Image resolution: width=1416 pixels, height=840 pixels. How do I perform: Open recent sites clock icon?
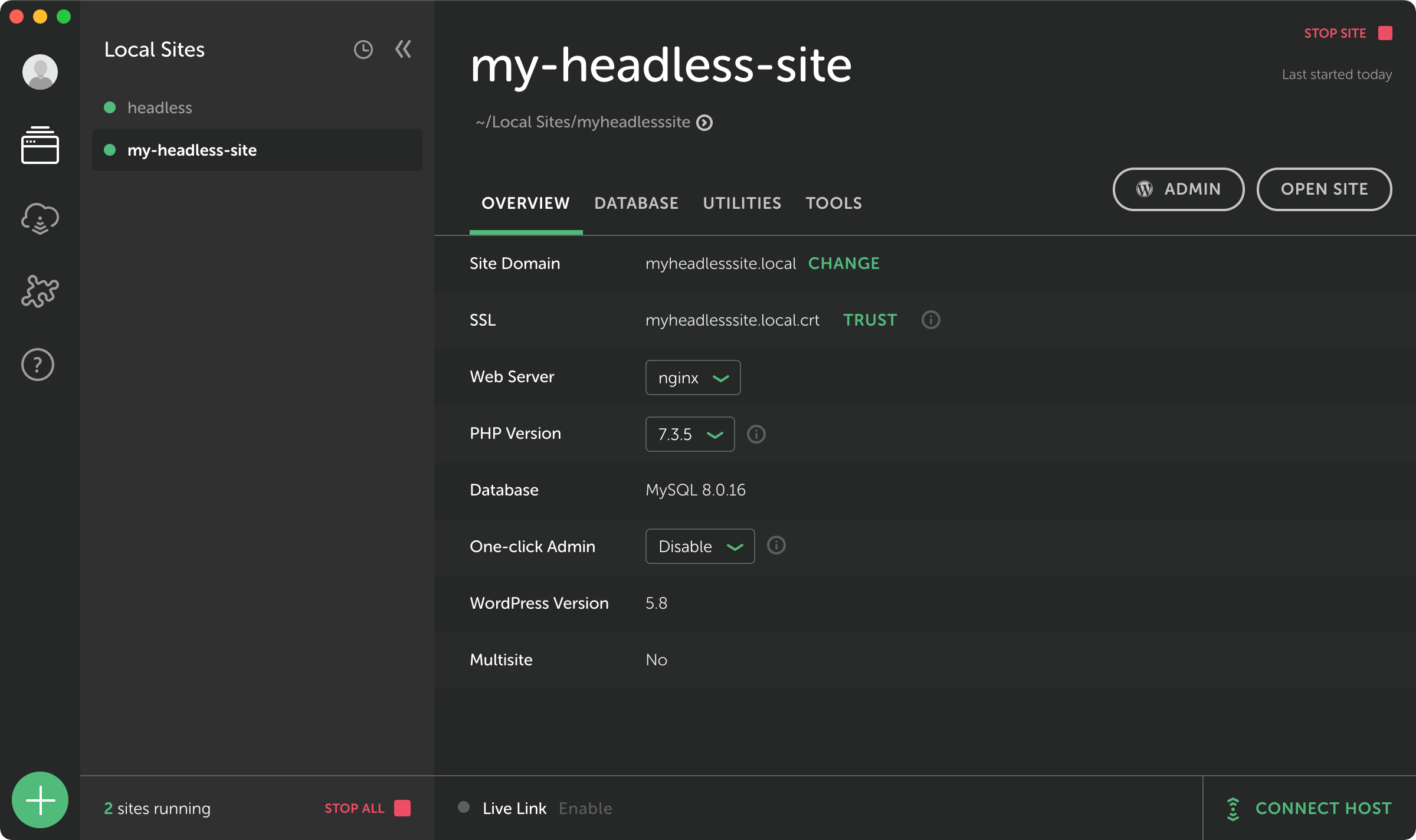[x=363, y=50]
